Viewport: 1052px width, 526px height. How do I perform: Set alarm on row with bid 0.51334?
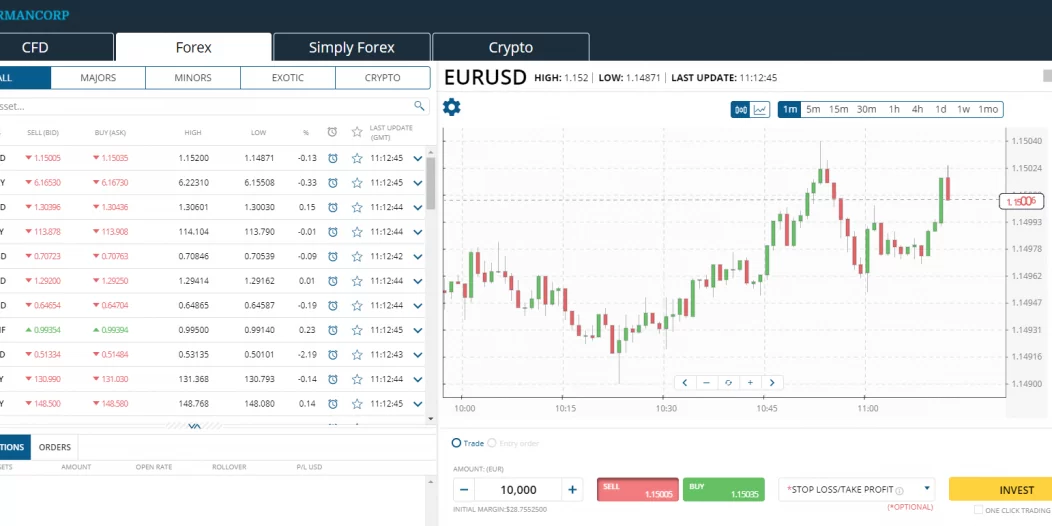point(333,355)
